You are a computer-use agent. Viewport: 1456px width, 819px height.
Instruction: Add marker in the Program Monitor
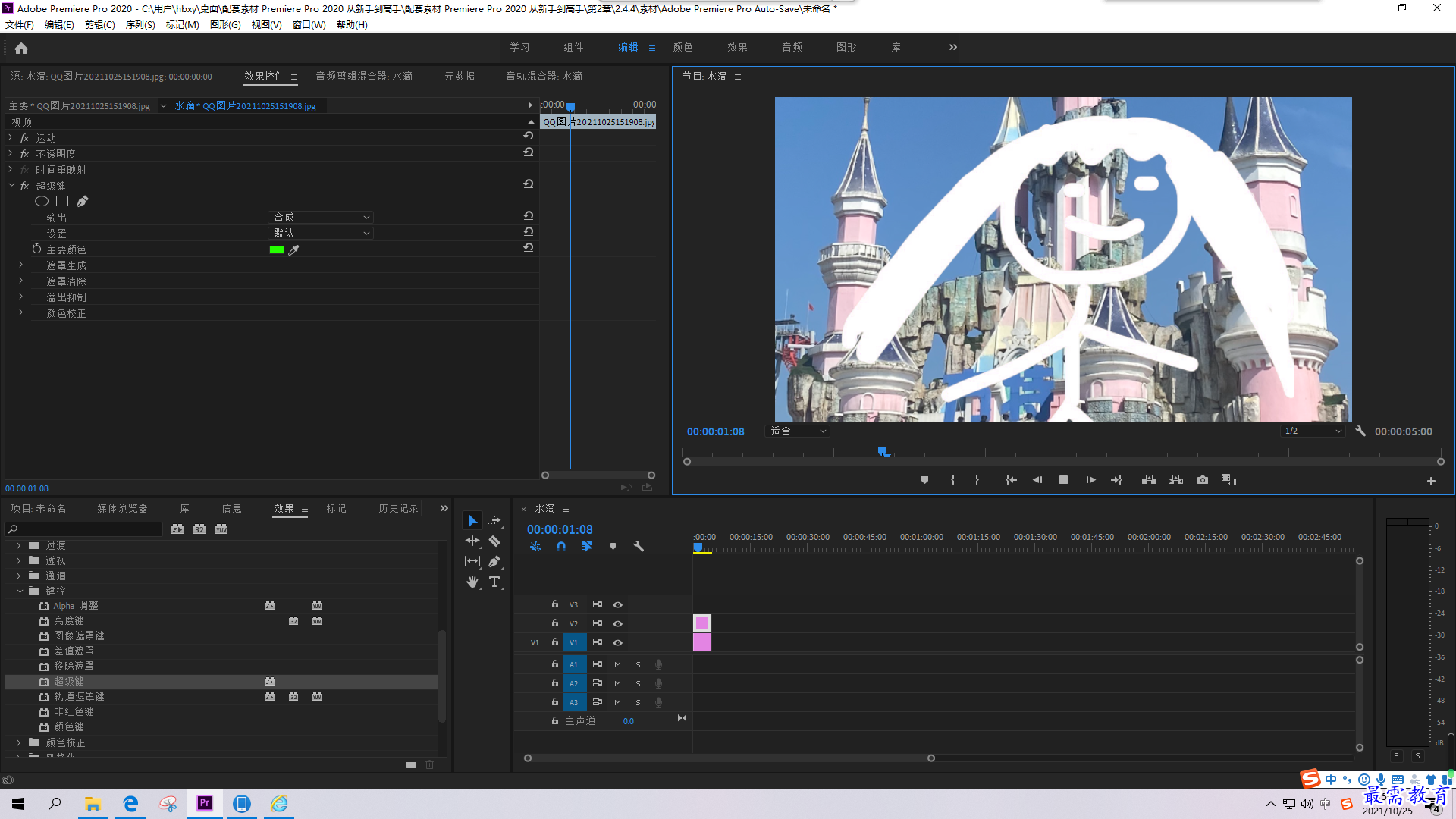[x=924, y=480]
